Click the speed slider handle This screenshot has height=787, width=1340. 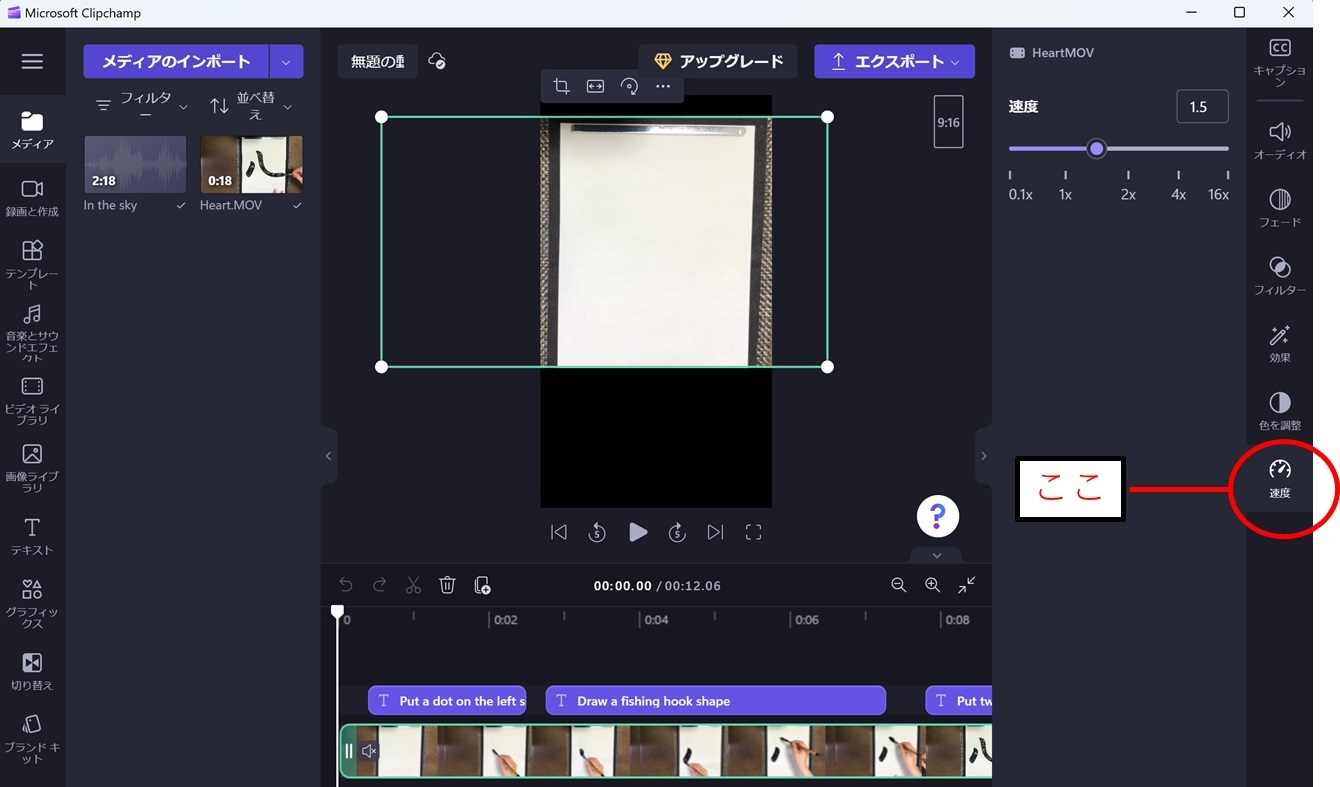(1097, 149)
